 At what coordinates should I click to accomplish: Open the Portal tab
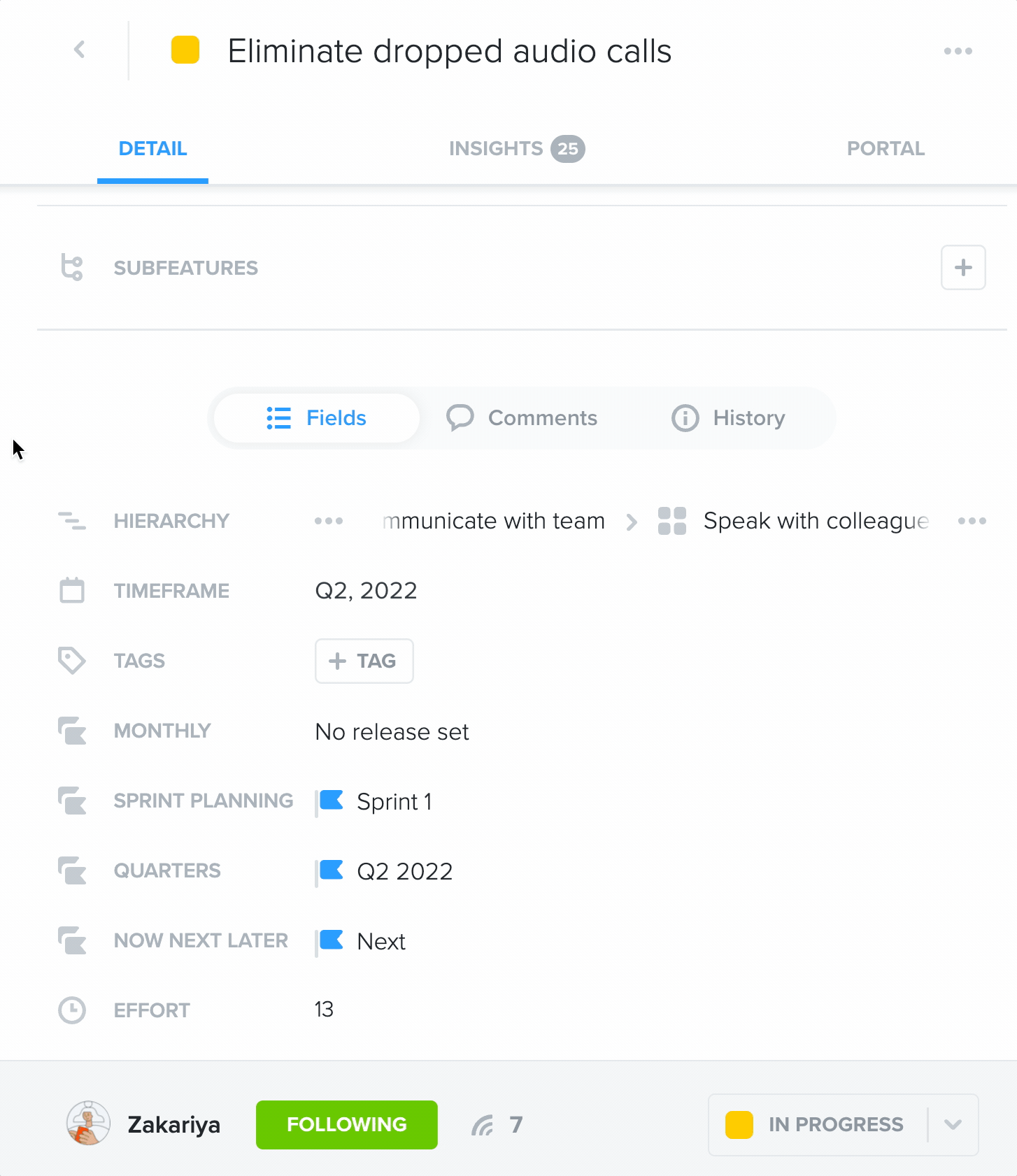point(886,149)
